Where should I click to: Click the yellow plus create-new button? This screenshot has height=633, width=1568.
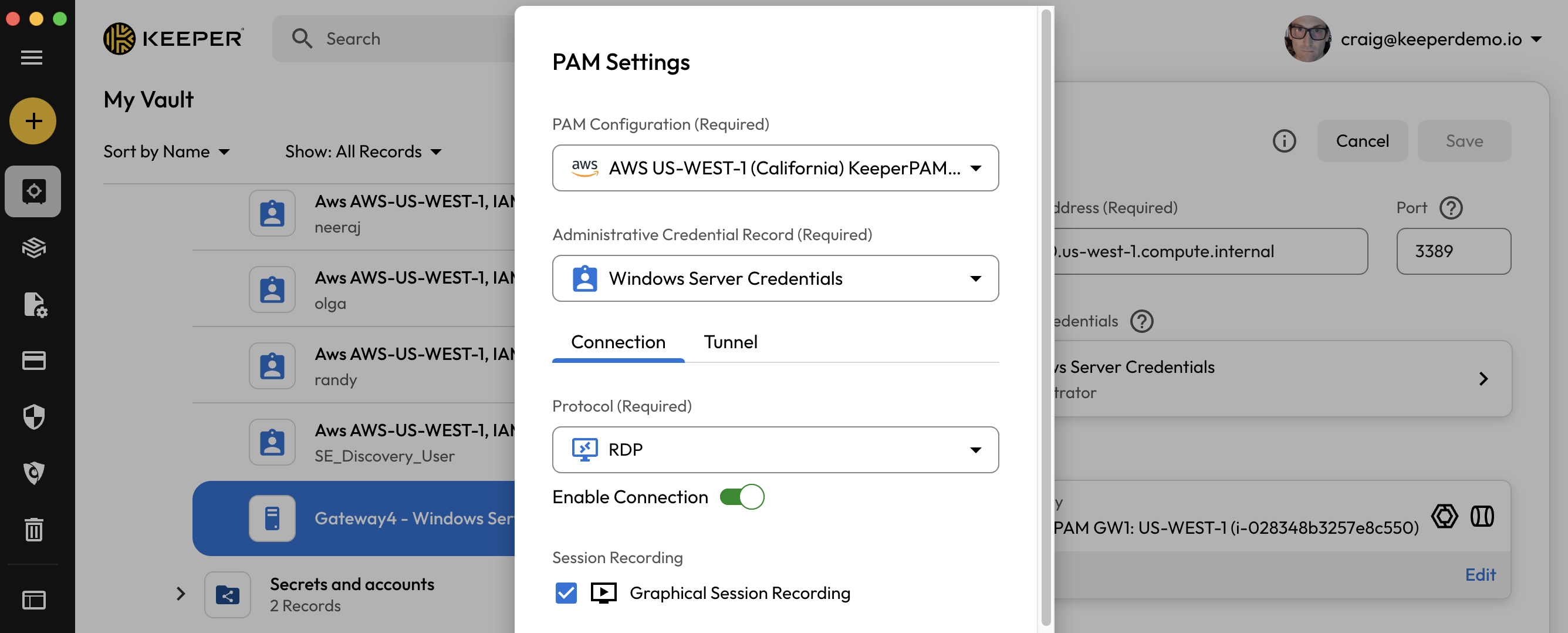click(x=33, y=121)
